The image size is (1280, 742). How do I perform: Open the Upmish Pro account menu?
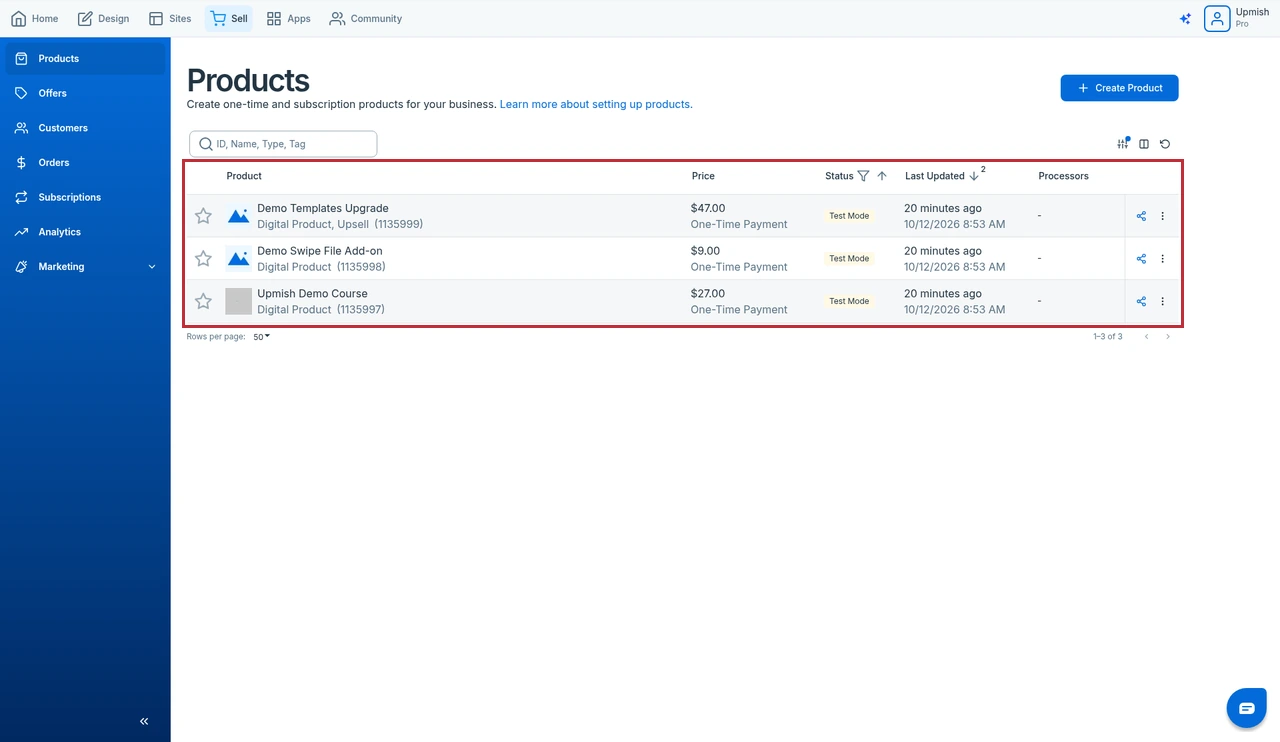click(x=1237, y=18)
